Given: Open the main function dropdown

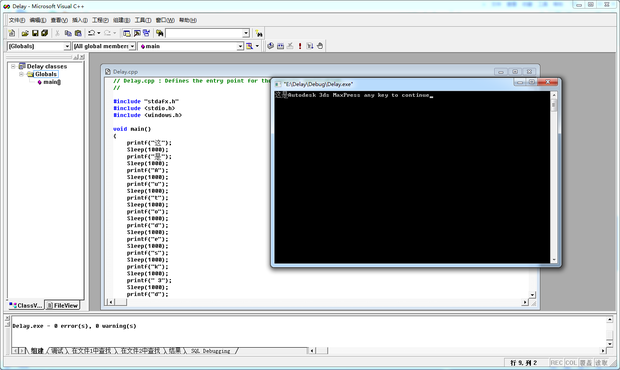Looking at the screenshot, I should (x=240, y=47).
